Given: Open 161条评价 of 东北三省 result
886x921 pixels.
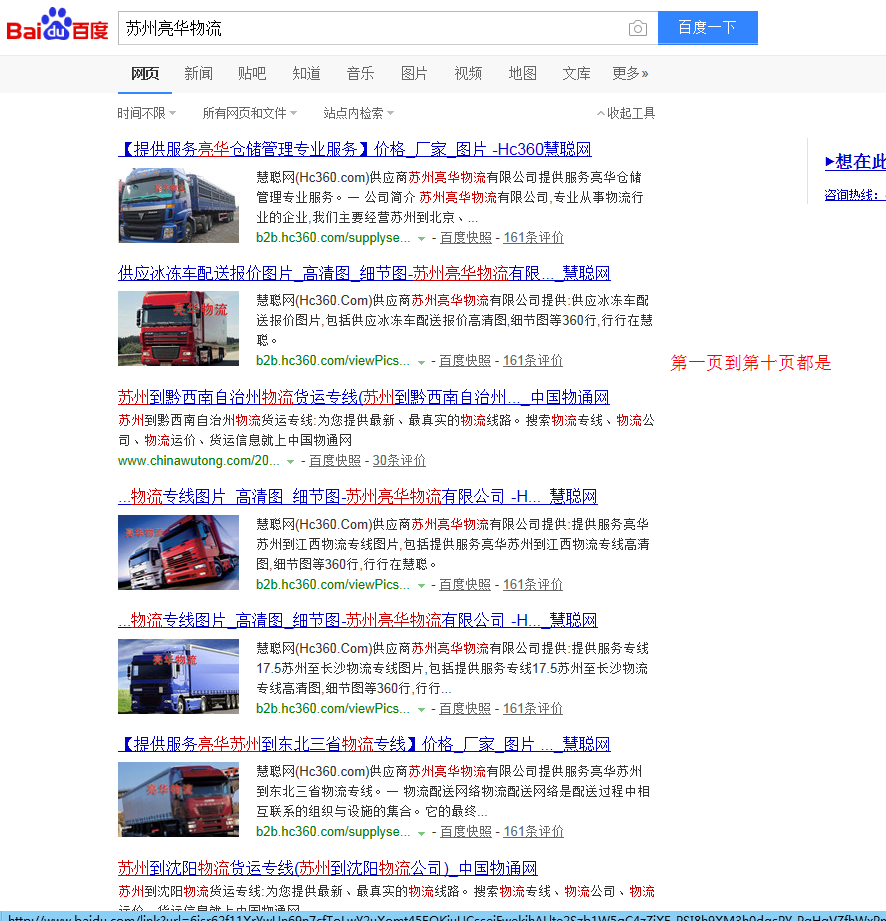Looking at the screenshot, I should (x=533, y=832).
